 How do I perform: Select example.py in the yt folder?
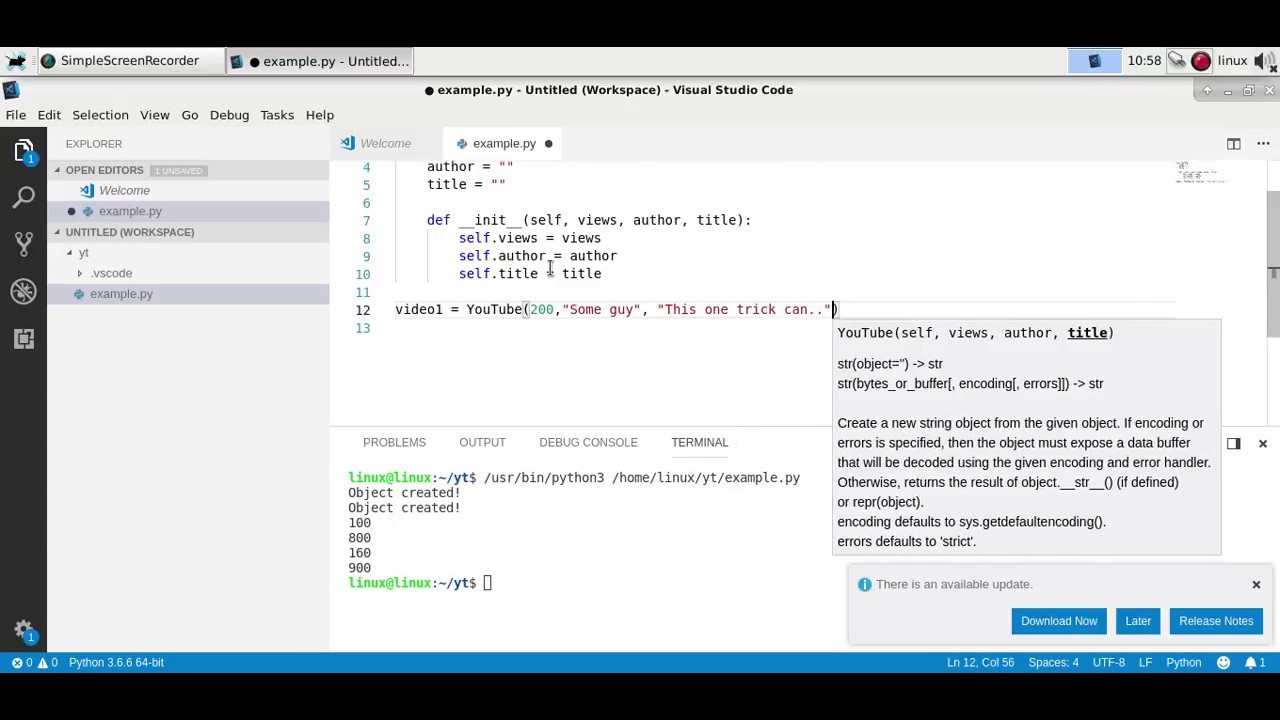tap(188, 294)
